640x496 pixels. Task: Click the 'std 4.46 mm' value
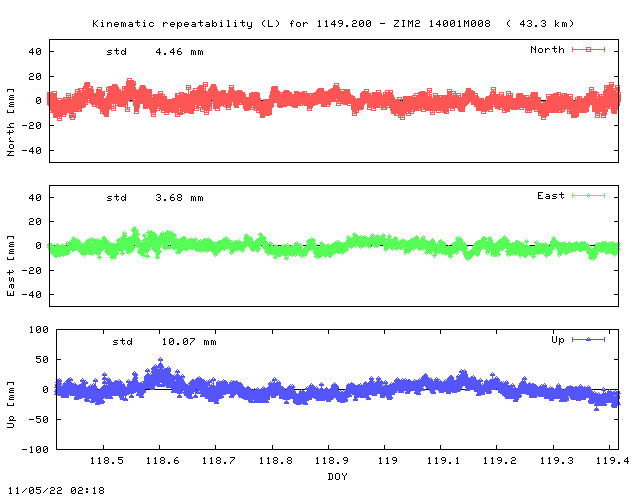pos(155,52)
